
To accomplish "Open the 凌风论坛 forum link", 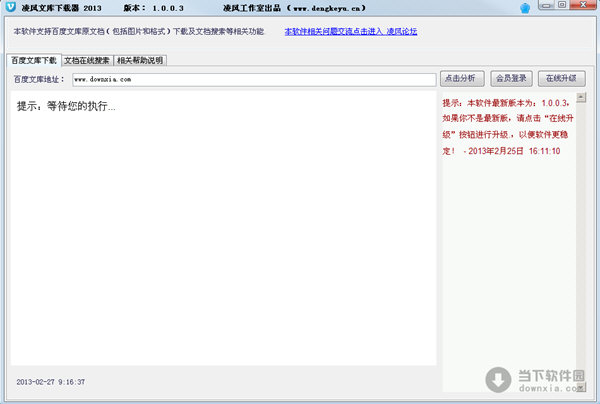I will (x=351, y=31).
